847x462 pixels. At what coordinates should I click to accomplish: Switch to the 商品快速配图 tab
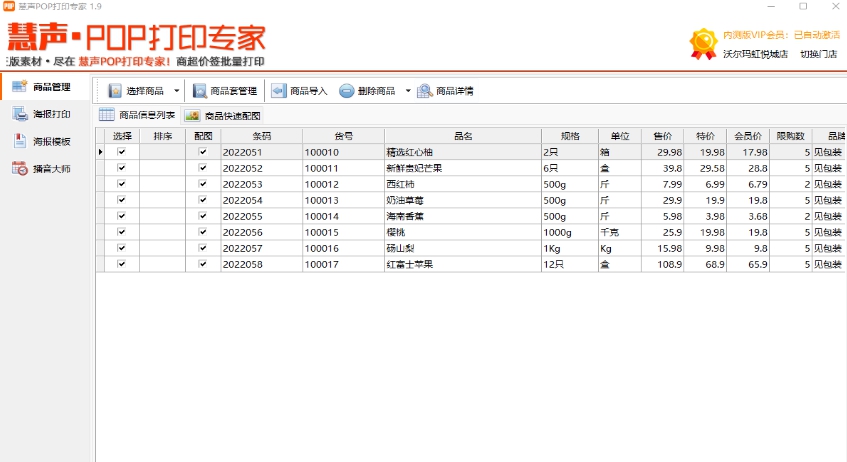[x=223, y=116]
